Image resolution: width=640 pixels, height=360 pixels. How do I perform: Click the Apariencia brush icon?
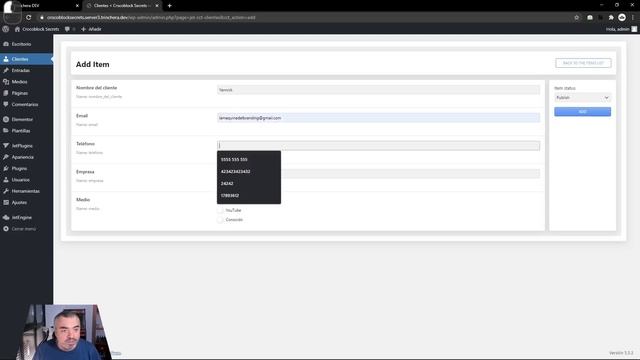click(x=6, y=157)
